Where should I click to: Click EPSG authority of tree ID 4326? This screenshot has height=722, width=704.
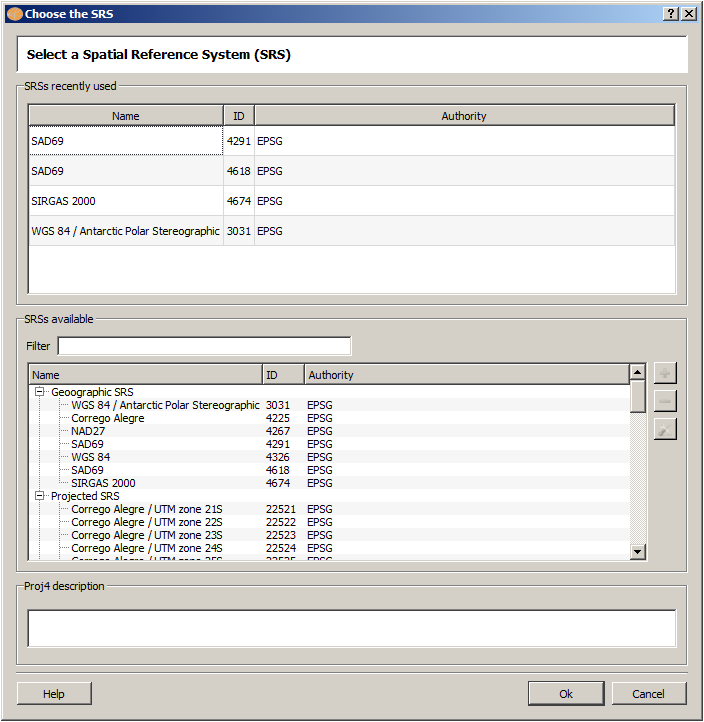(x=320, y=457)
